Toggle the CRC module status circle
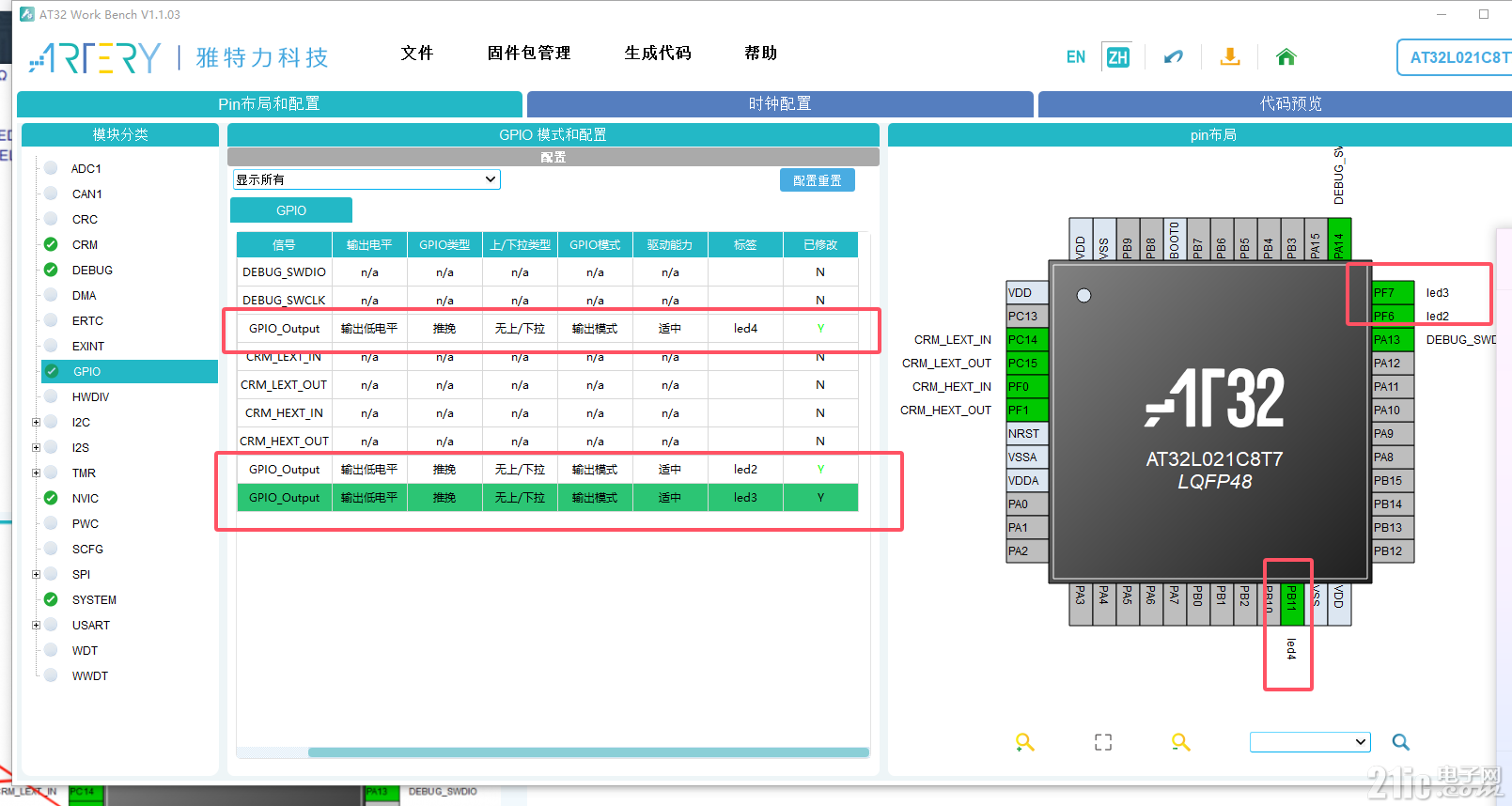Viewport: 1512px width, 806px height. [x=51, y=219]
